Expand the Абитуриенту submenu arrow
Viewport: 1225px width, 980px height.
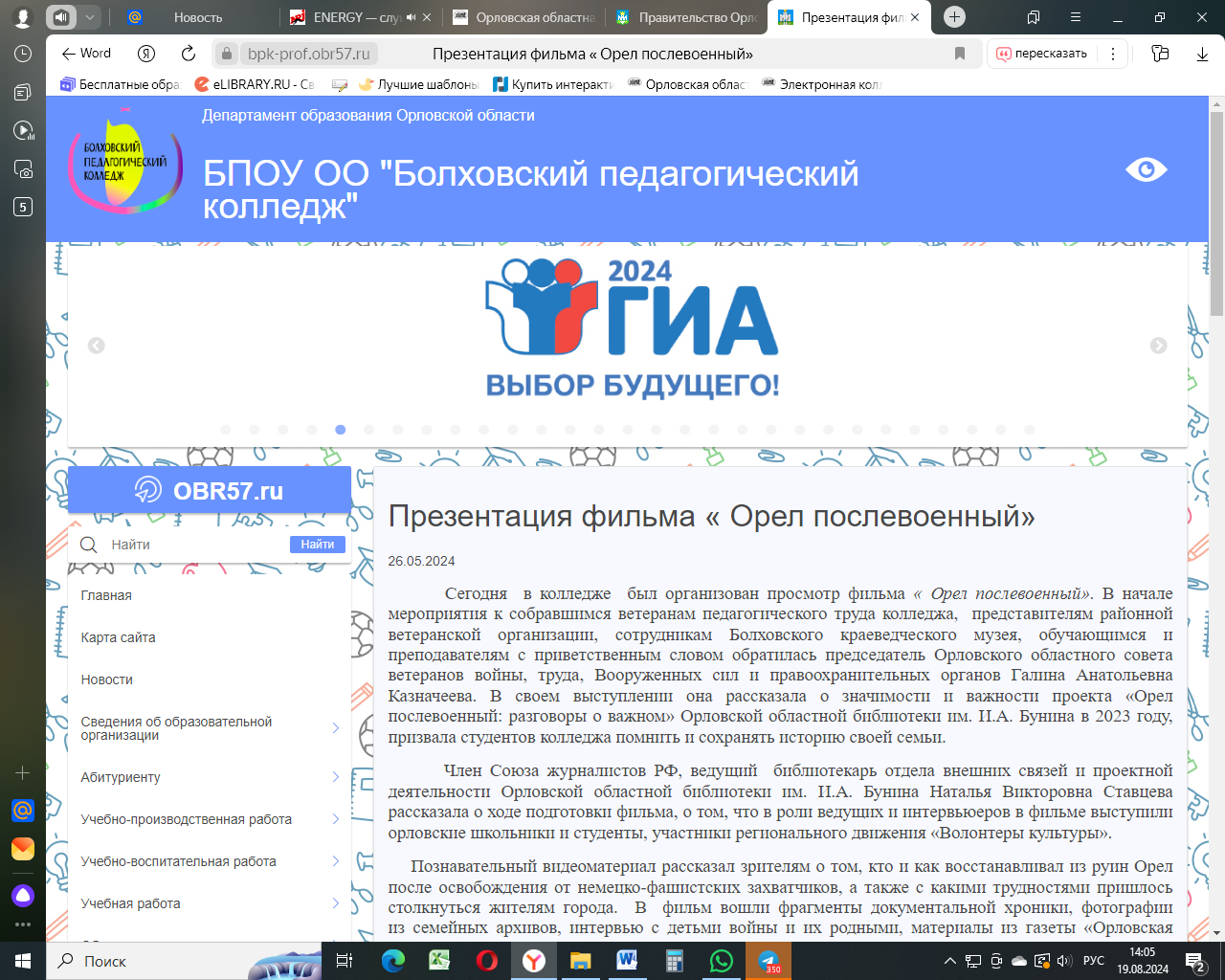point(336,777)
